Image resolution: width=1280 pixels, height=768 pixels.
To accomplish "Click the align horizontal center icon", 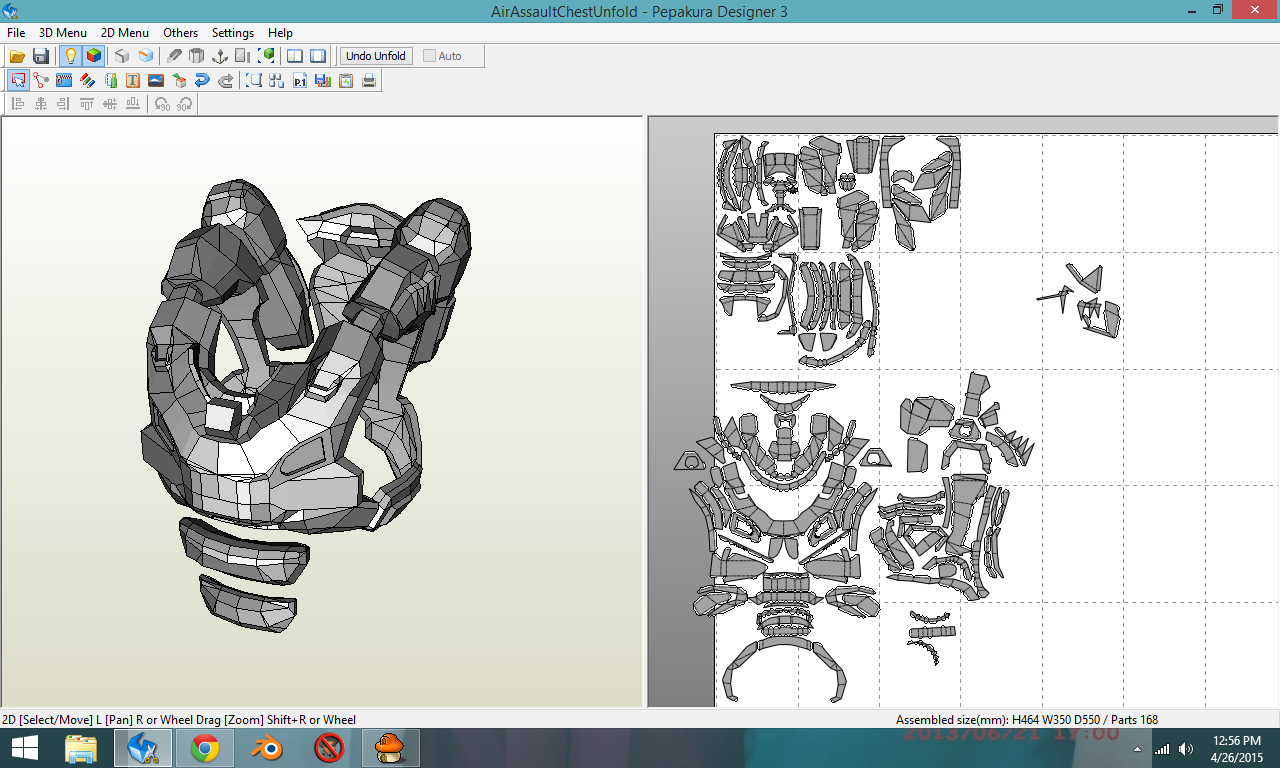I will pos(41,104).
